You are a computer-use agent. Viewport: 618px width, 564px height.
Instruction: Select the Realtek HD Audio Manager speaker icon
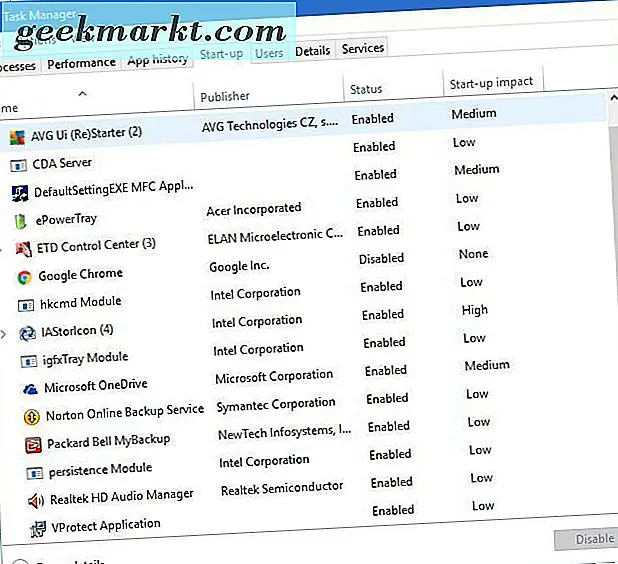pos(36,499)
